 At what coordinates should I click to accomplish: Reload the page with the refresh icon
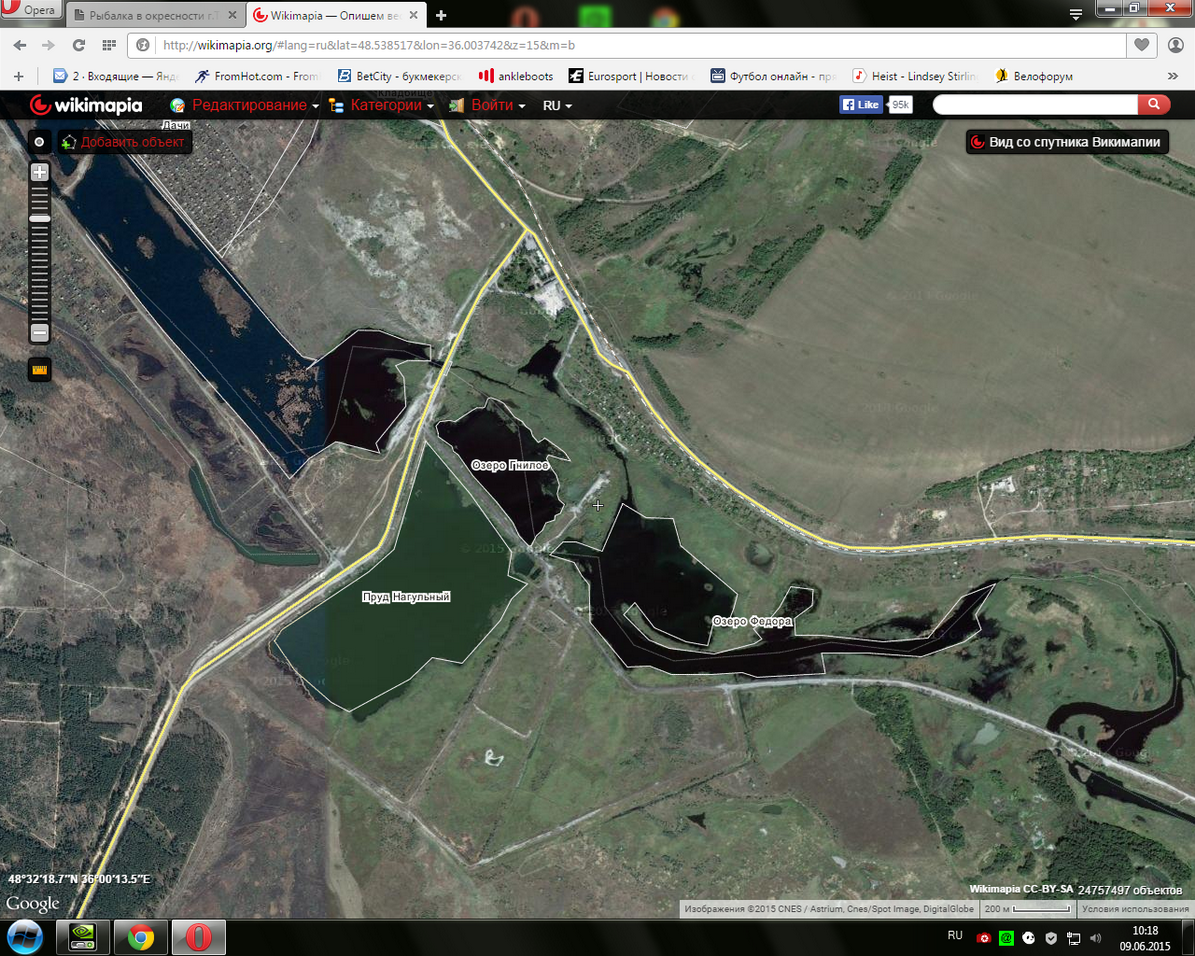(x=79, y=45)
